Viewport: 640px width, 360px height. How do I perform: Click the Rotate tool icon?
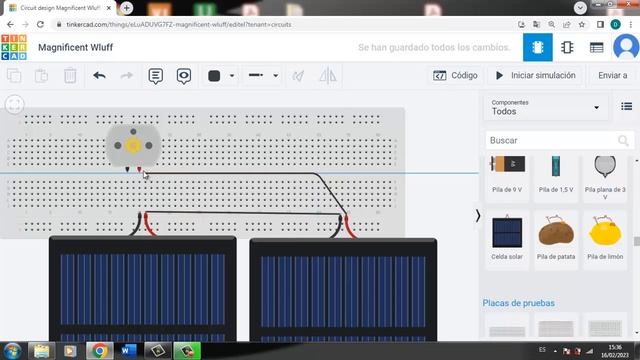pos(298,76)
